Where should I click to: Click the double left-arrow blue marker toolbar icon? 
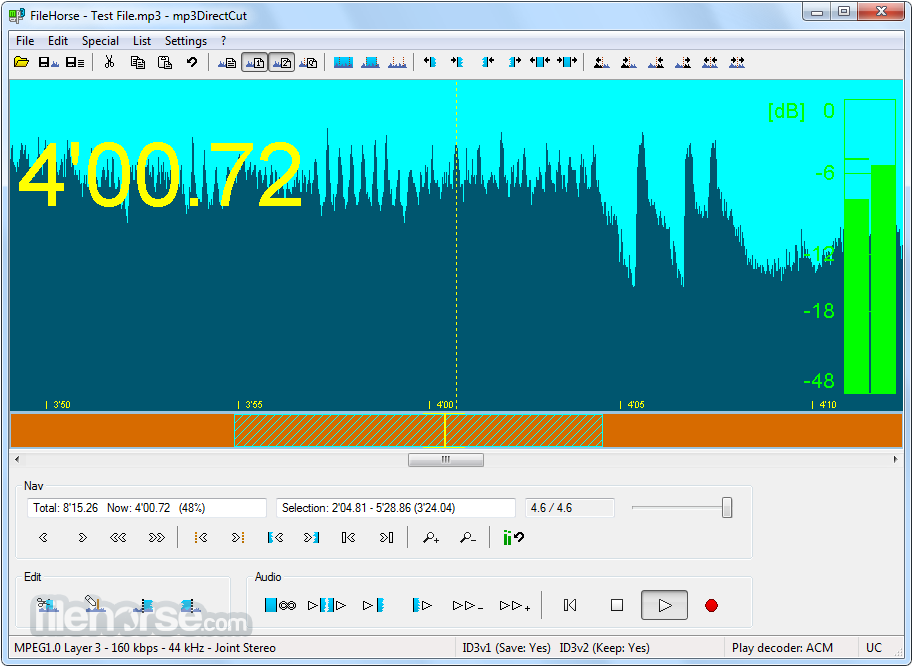[539, 62]
